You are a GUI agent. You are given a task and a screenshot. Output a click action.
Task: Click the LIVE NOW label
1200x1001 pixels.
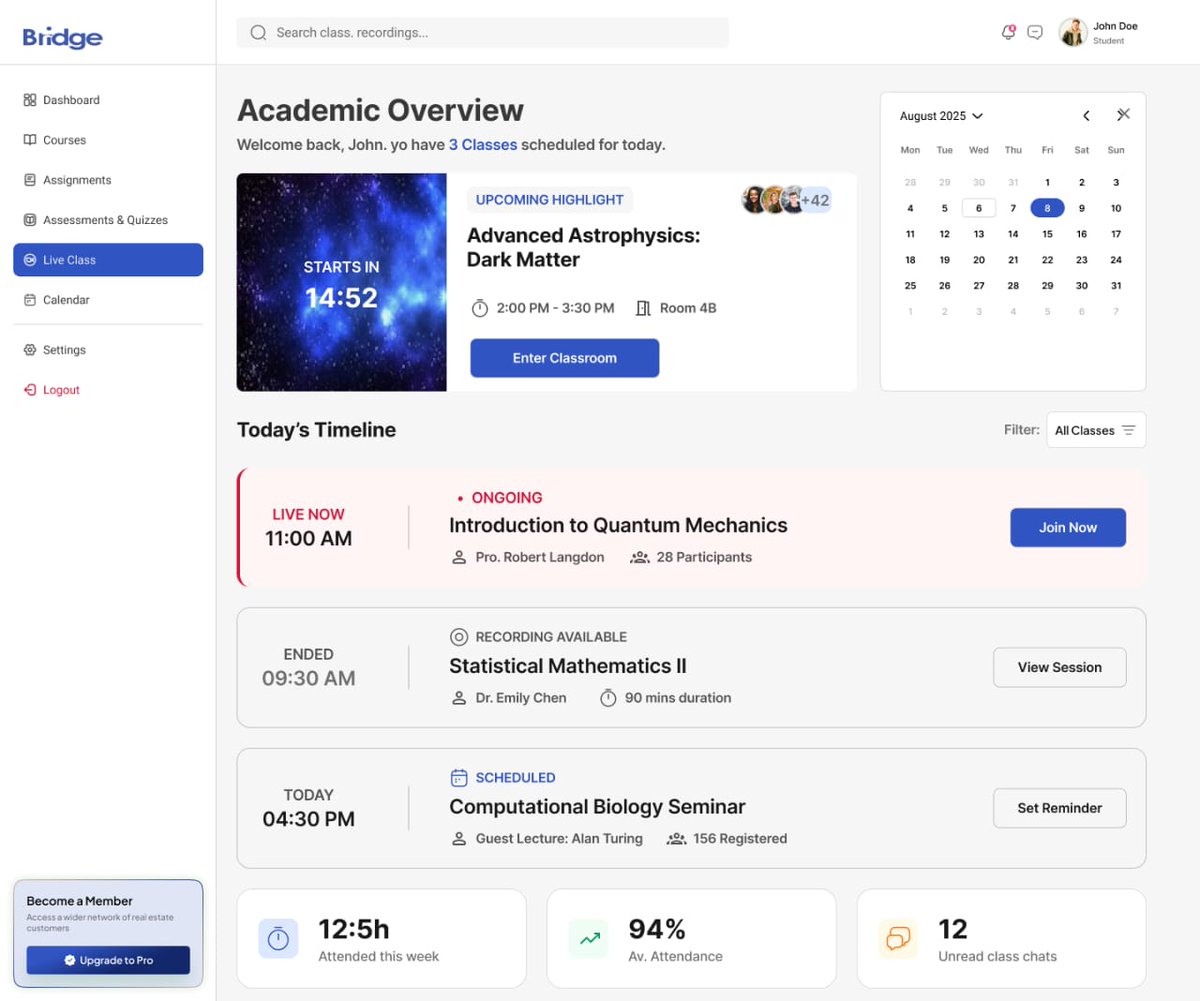[308, 514]
